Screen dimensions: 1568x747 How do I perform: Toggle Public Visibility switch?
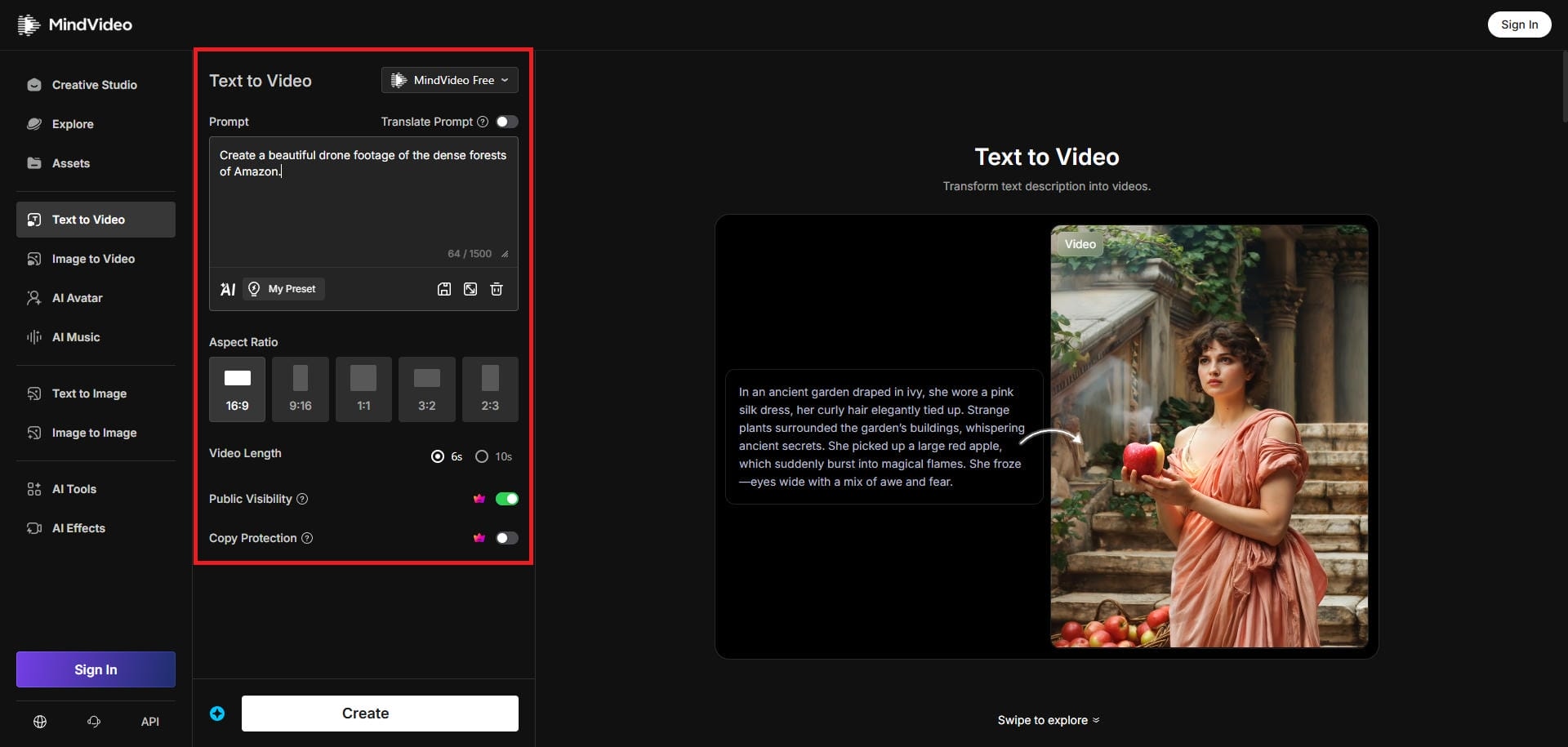click(507, 499)
